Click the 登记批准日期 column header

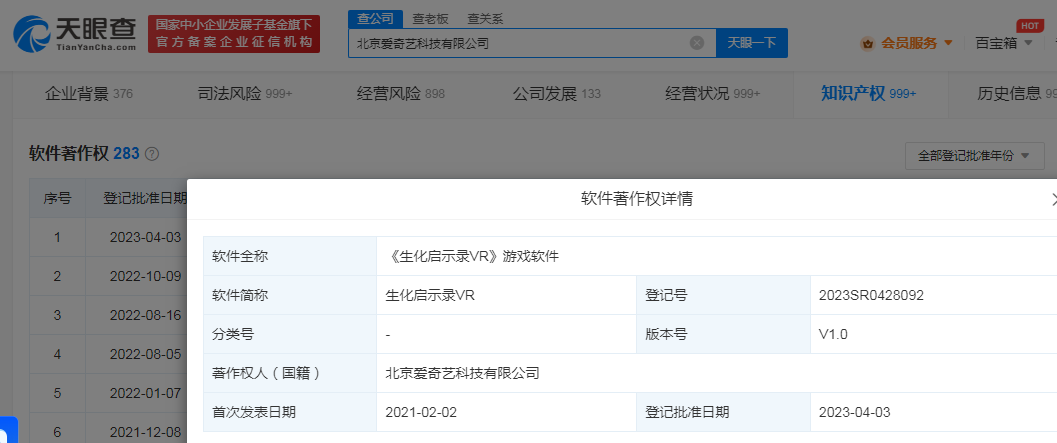coord(136,198)
